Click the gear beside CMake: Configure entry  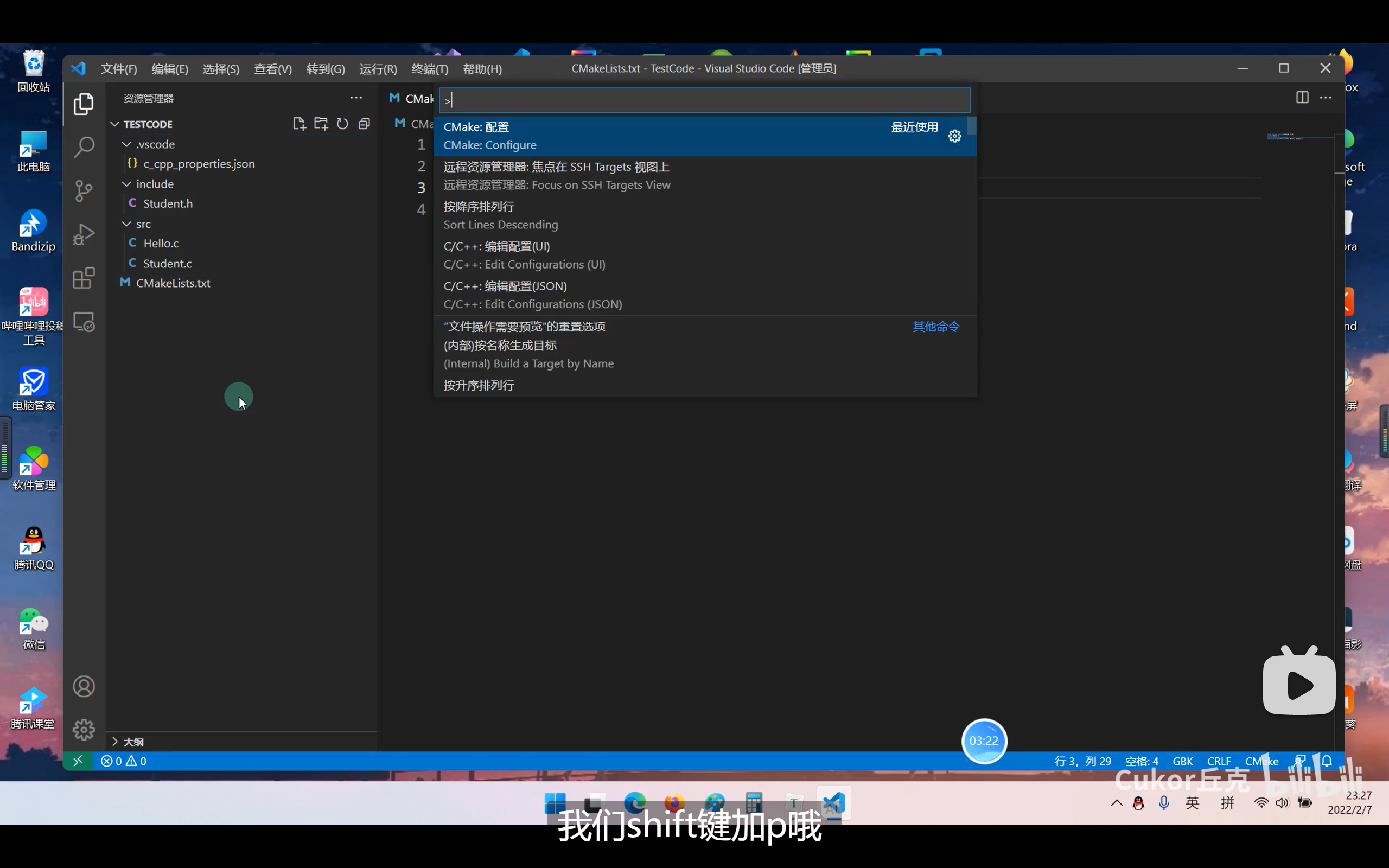[954, 136]
